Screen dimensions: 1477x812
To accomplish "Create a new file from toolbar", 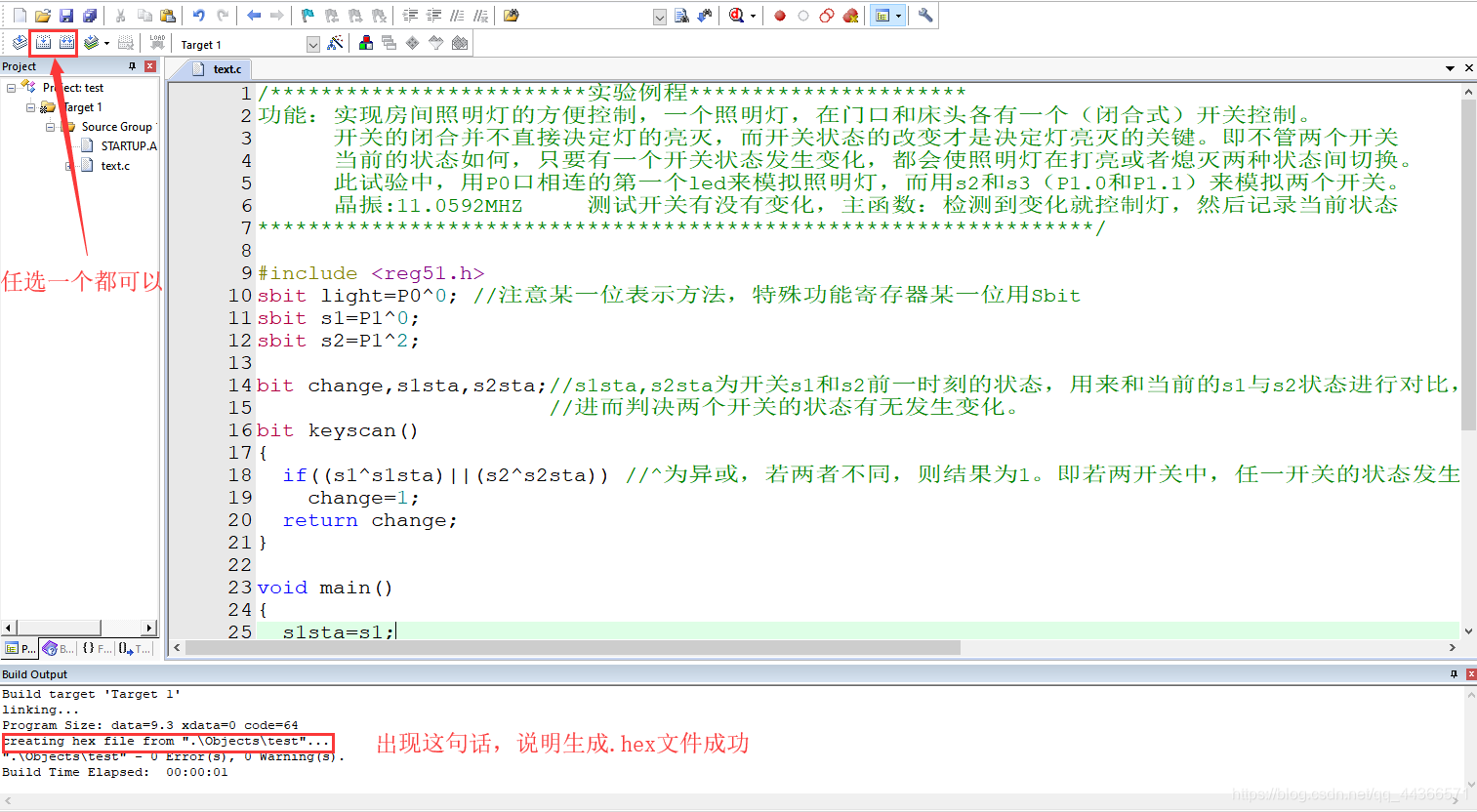I will coord(20,16).
